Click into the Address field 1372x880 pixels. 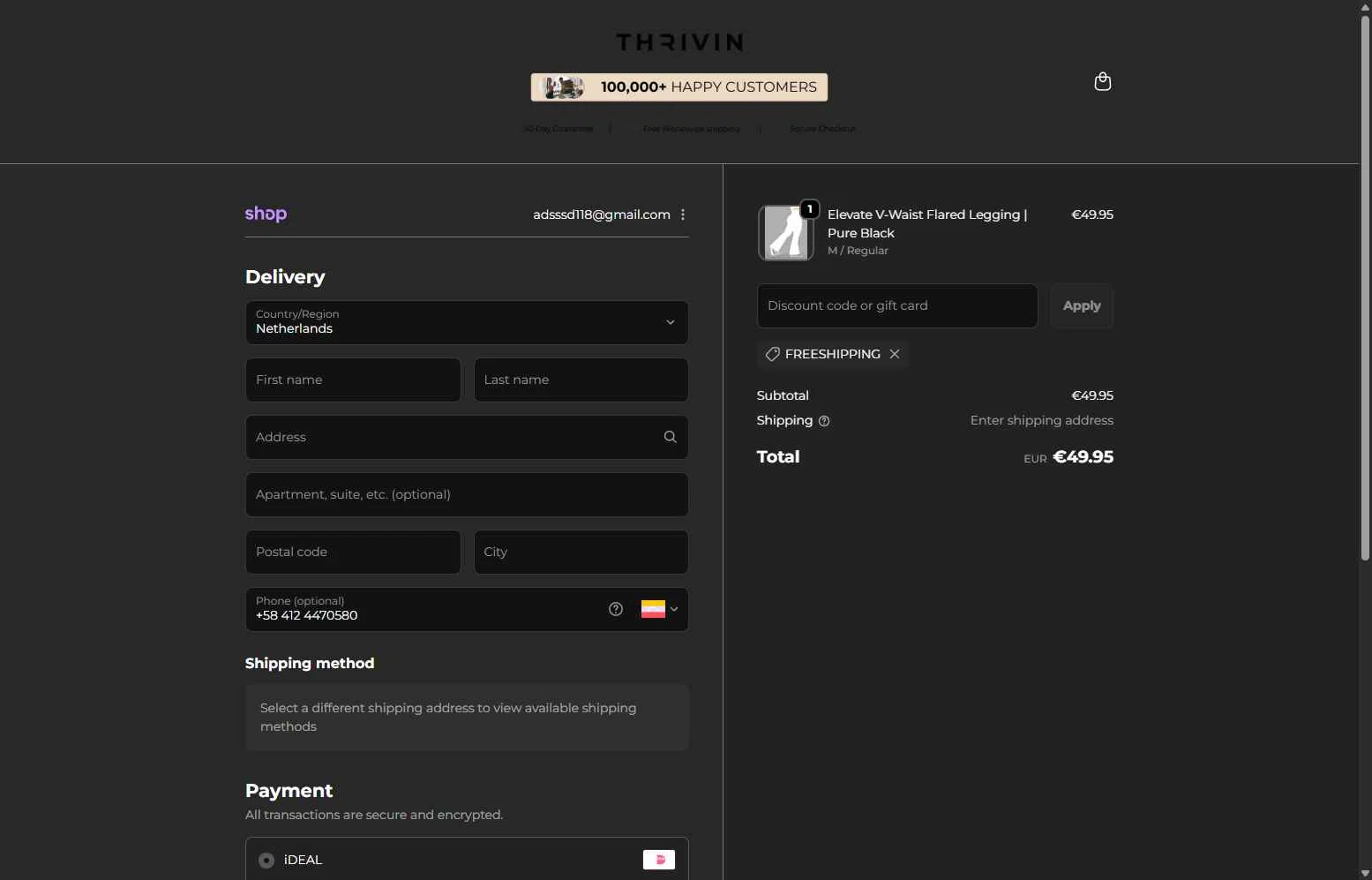coord(467,437)
